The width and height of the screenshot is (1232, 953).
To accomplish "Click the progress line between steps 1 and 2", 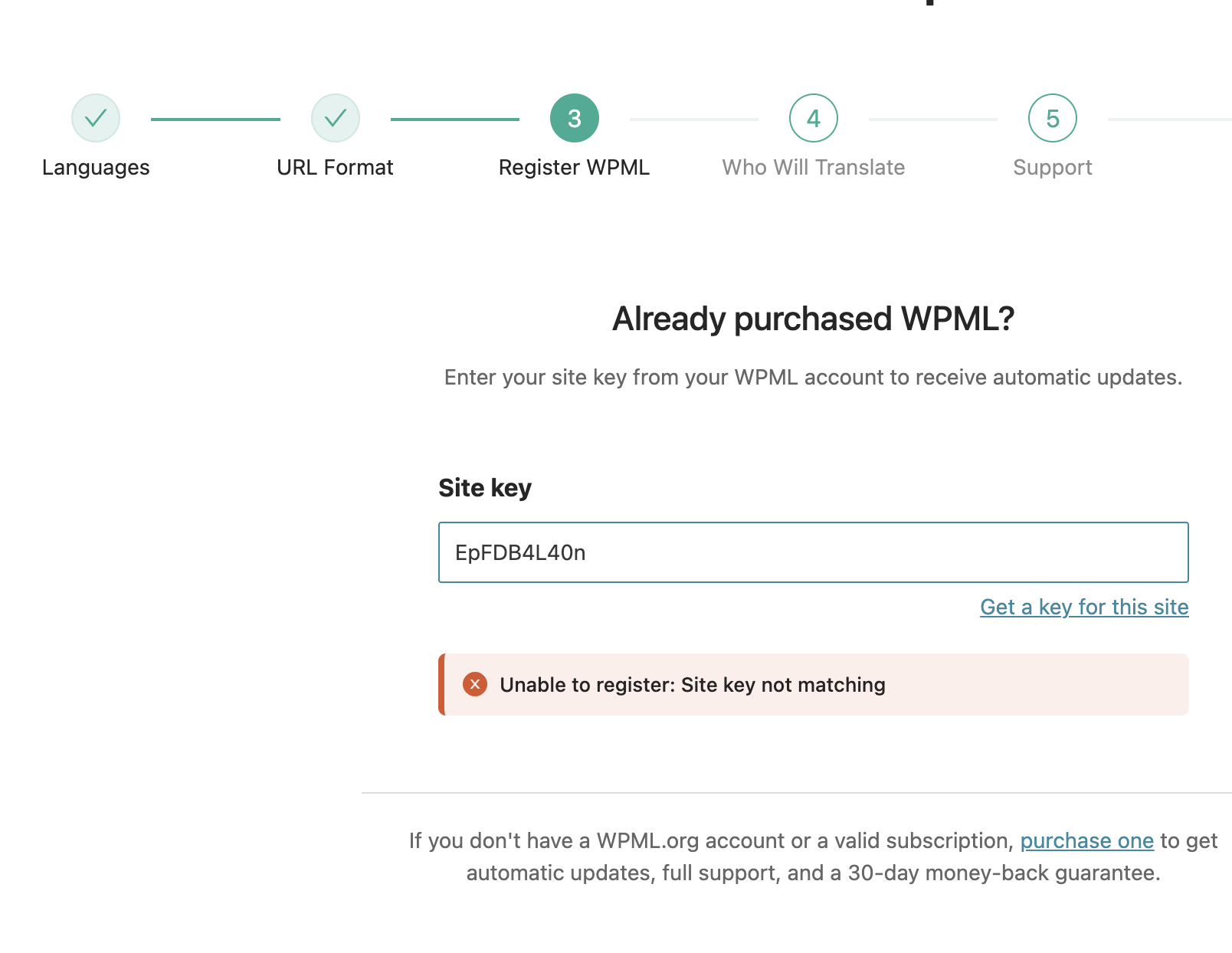I will 215,120.
